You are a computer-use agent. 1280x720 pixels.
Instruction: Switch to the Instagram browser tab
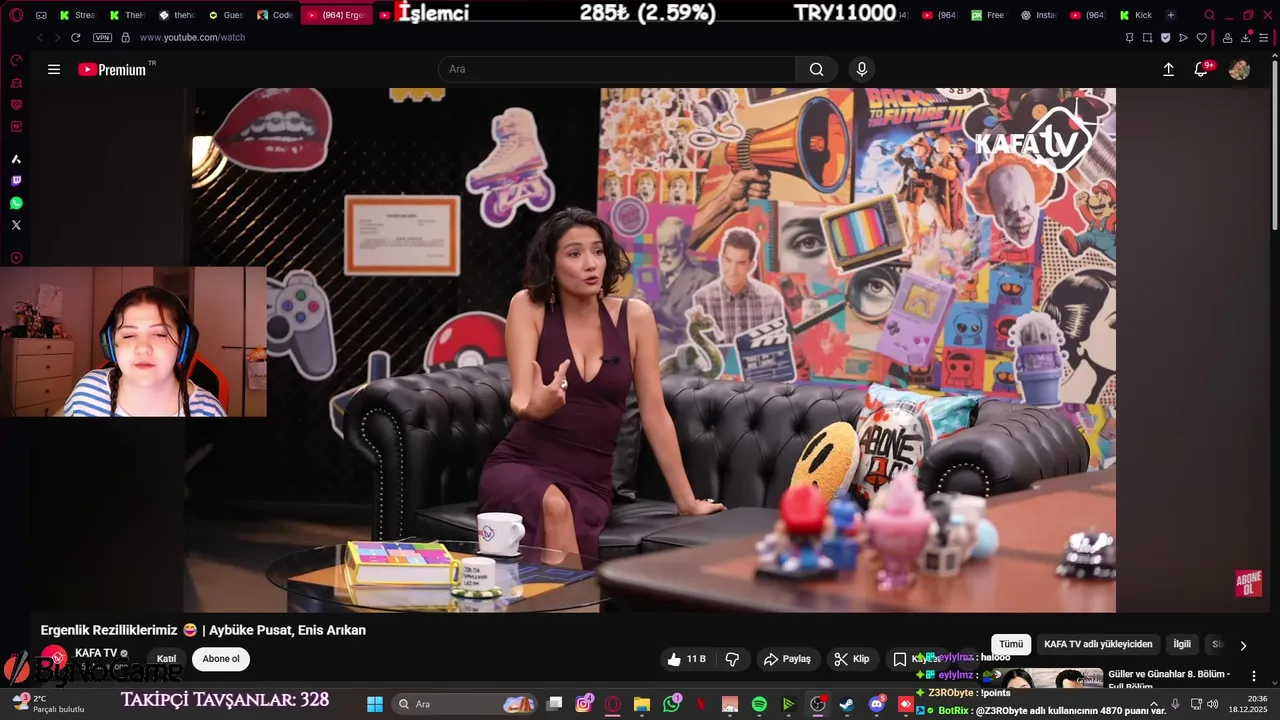click(1038, 15)
